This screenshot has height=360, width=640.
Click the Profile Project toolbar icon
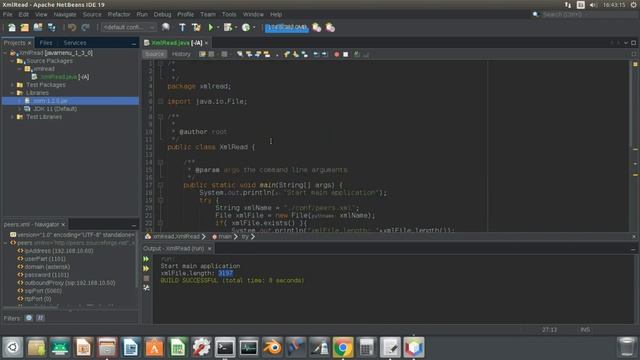coord(246,27)
